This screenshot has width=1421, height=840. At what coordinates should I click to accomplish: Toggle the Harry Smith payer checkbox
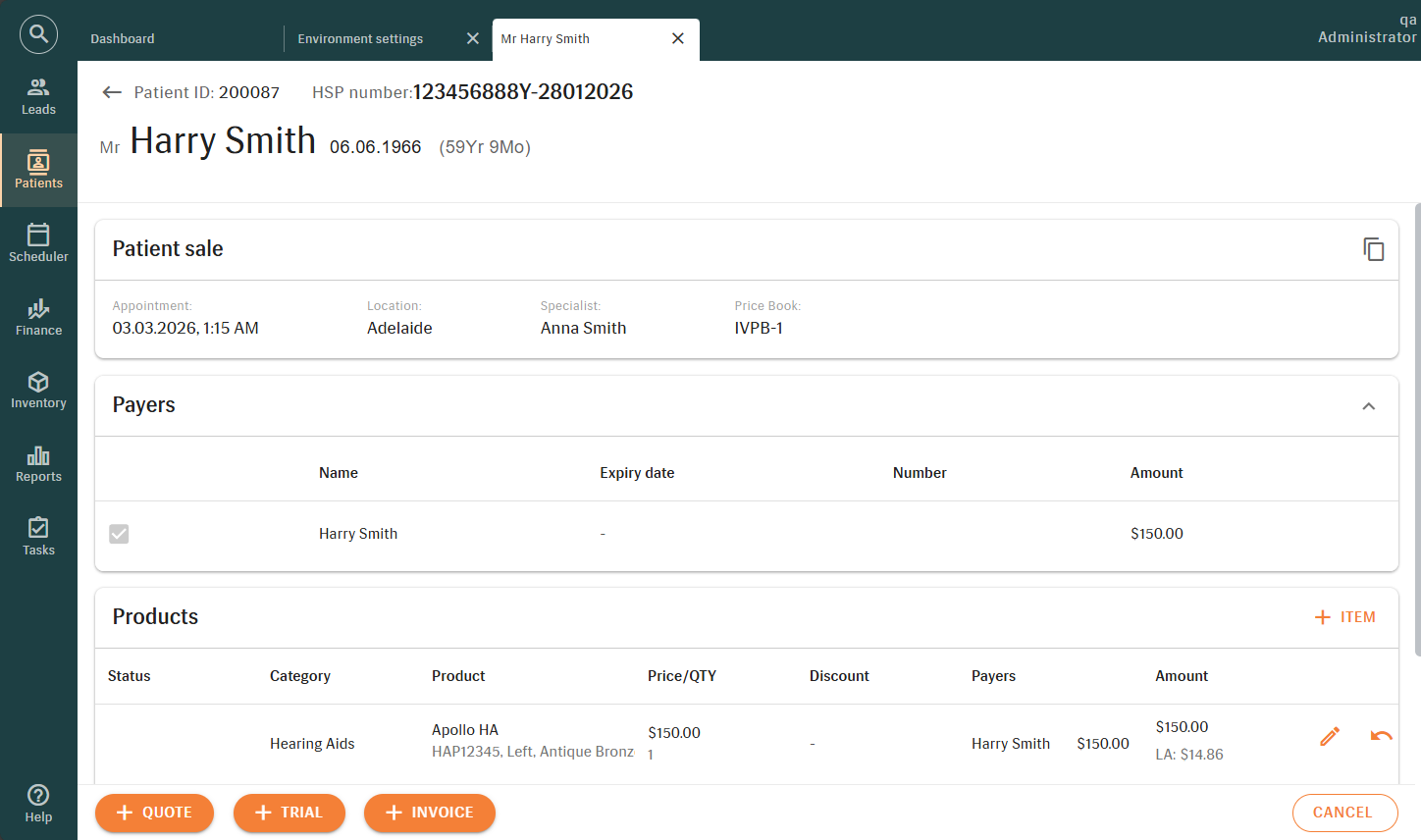click(x=119, y=534)
